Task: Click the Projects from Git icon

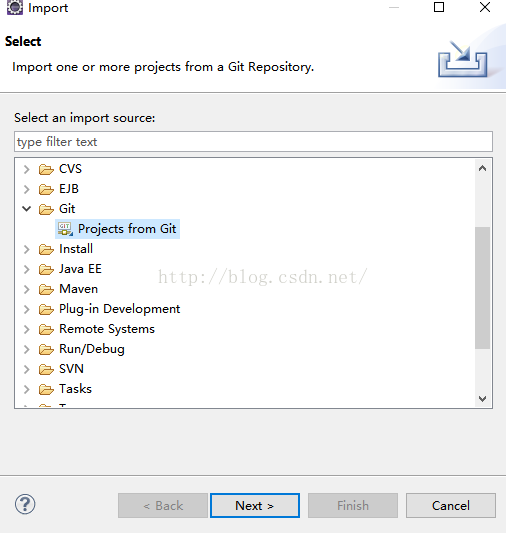Action: pos(65,229)
